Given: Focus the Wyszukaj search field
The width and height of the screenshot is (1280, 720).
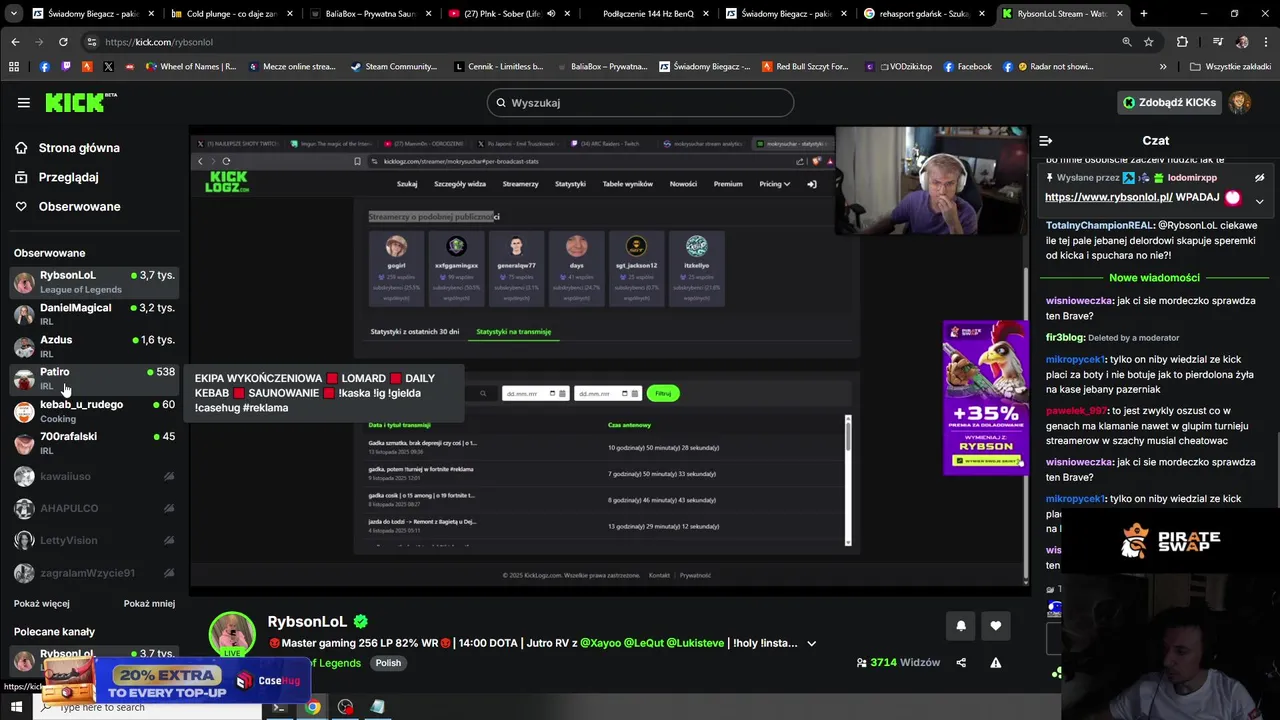Looking at the screenshot, I should [x=640, y=103].
